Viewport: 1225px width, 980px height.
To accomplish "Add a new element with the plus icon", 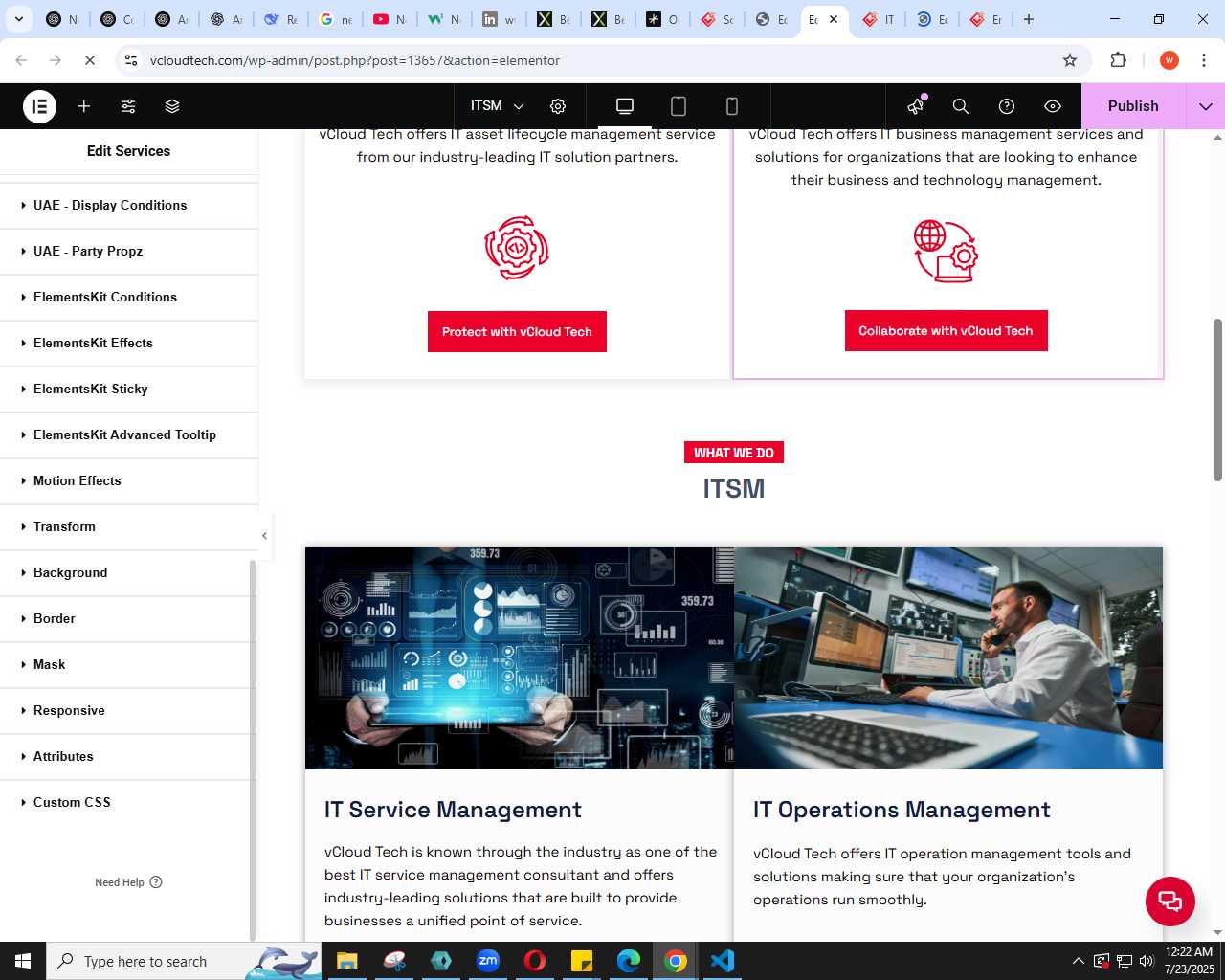I will coord(84,106).
